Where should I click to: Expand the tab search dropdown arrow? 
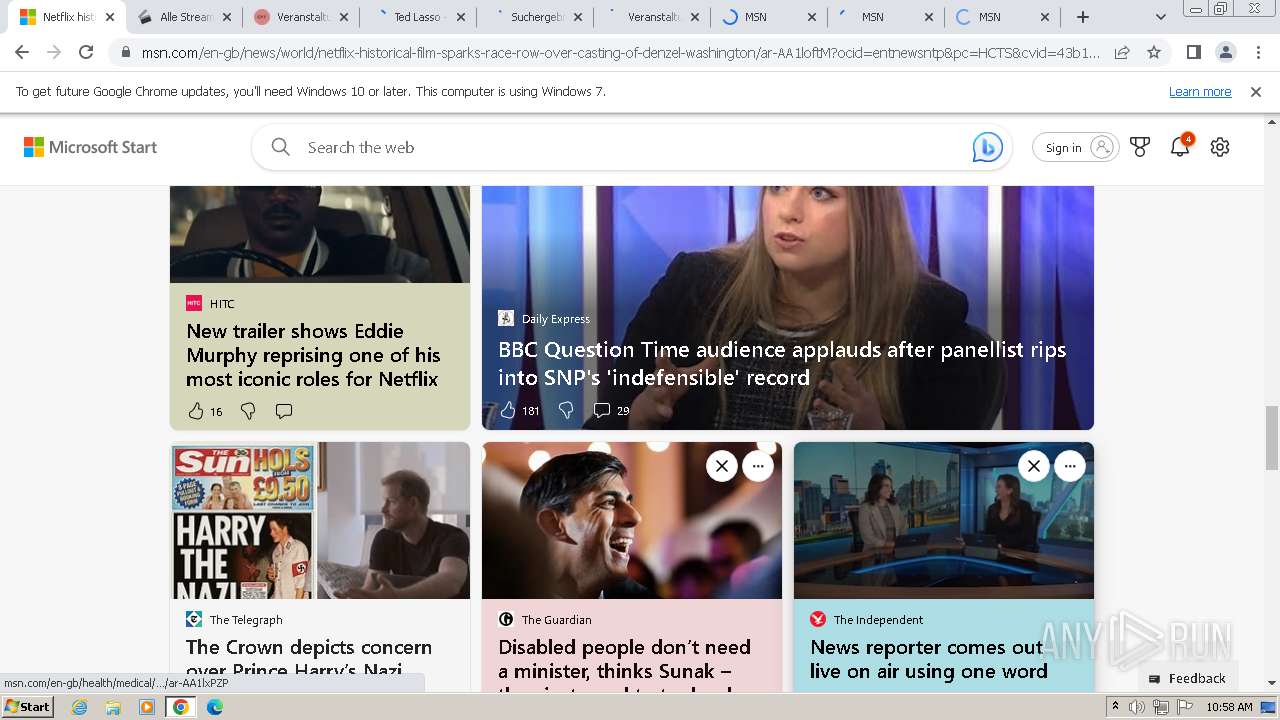(1161, 17)
